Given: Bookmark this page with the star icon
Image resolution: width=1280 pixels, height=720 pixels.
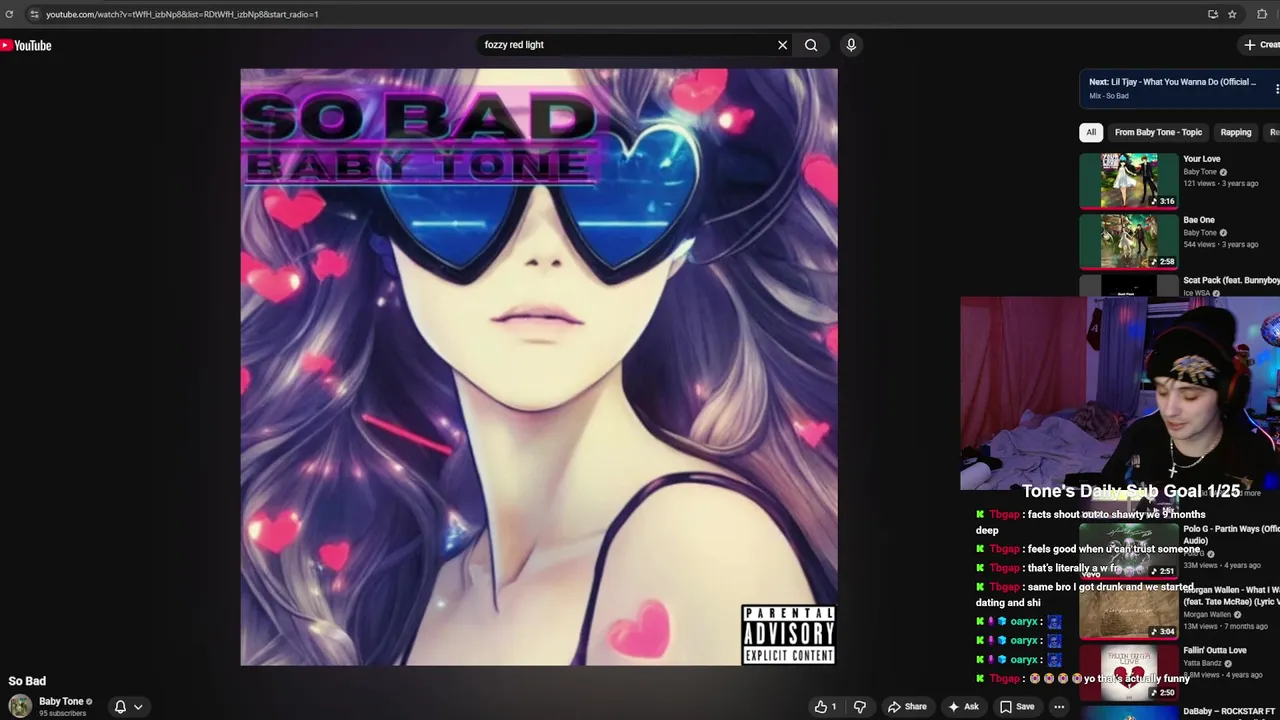Looking at the screenshot, I should tap(1232, 14).
